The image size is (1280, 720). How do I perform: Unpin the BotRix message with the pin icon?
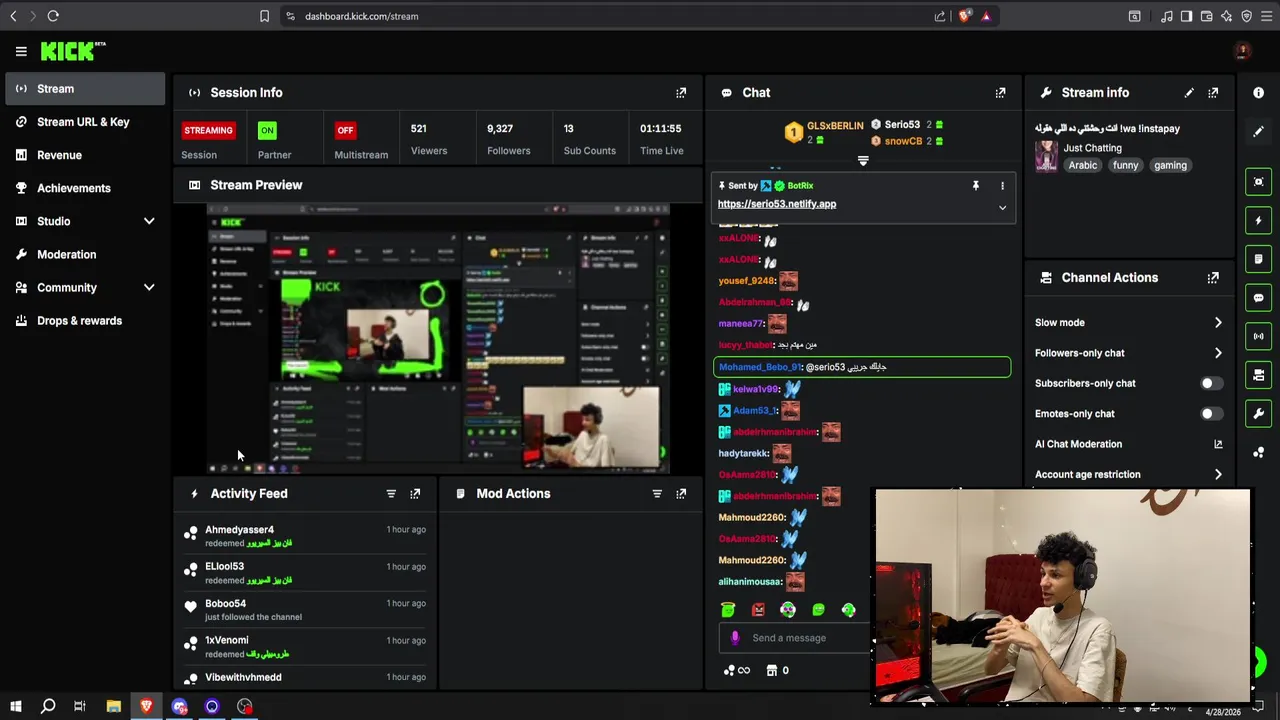tap(976, 185)
